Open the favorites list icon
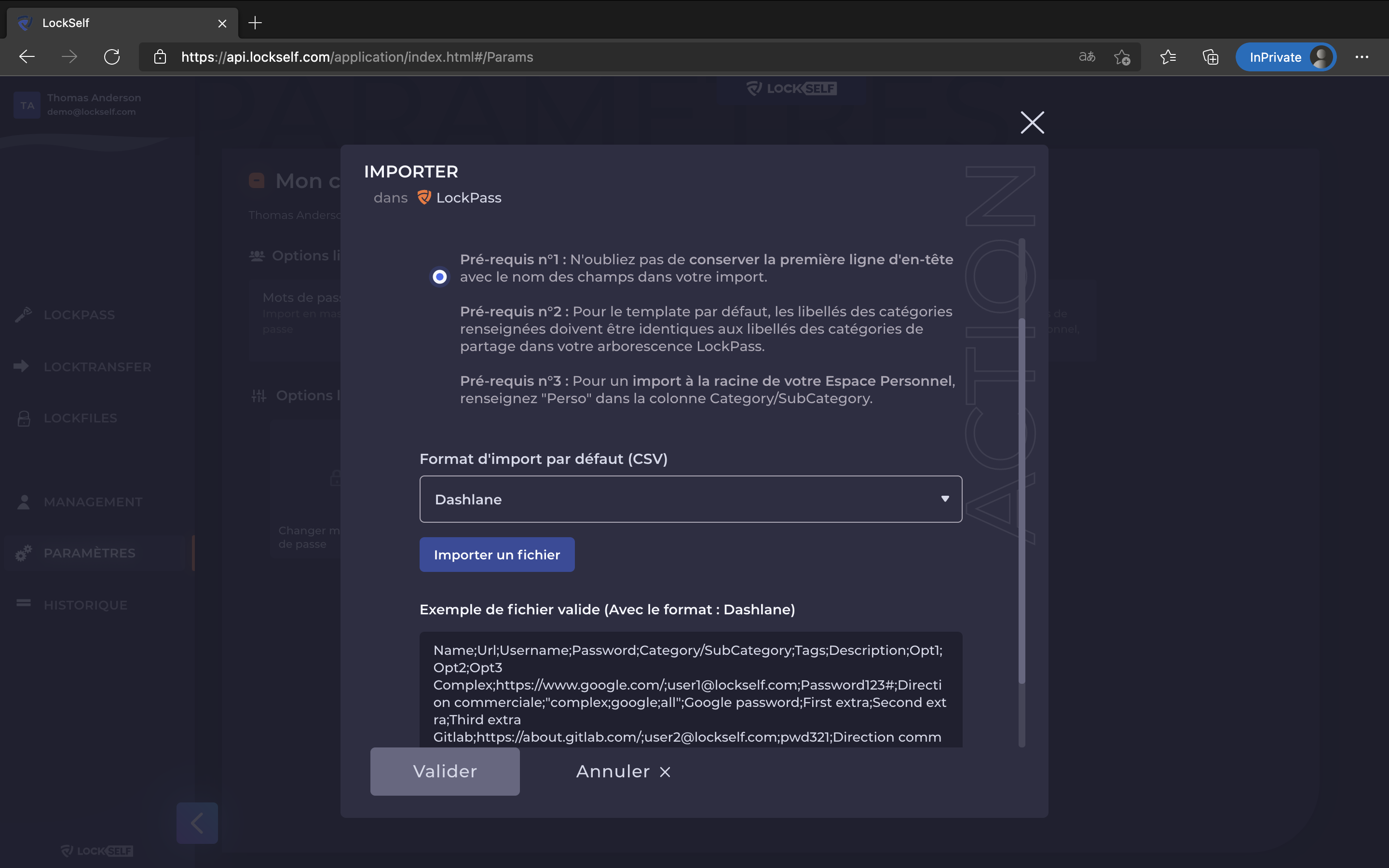The image size is (1389, 868). point(1168,57)
